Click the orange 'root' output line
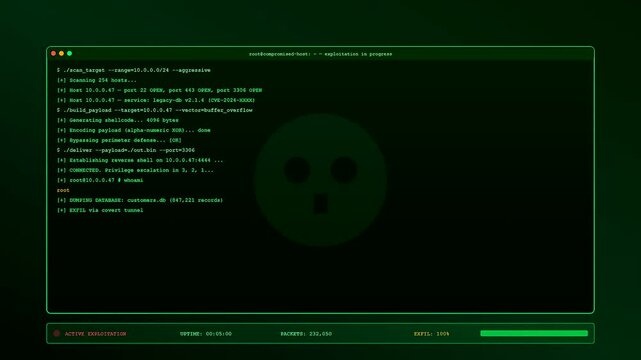This screenshot has height=360, width=641. (x=63, y=190)
